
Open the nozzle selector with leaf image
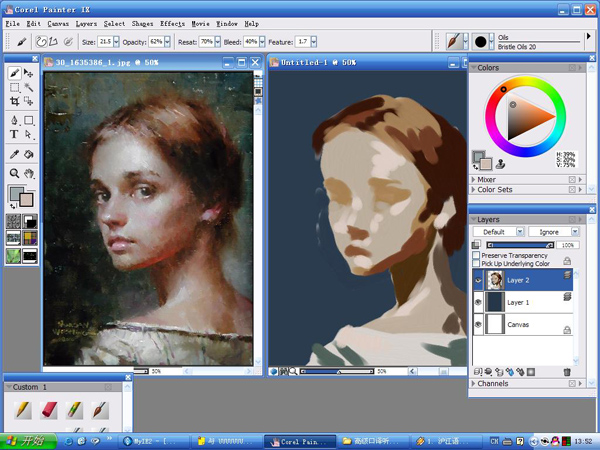[13, 256]
